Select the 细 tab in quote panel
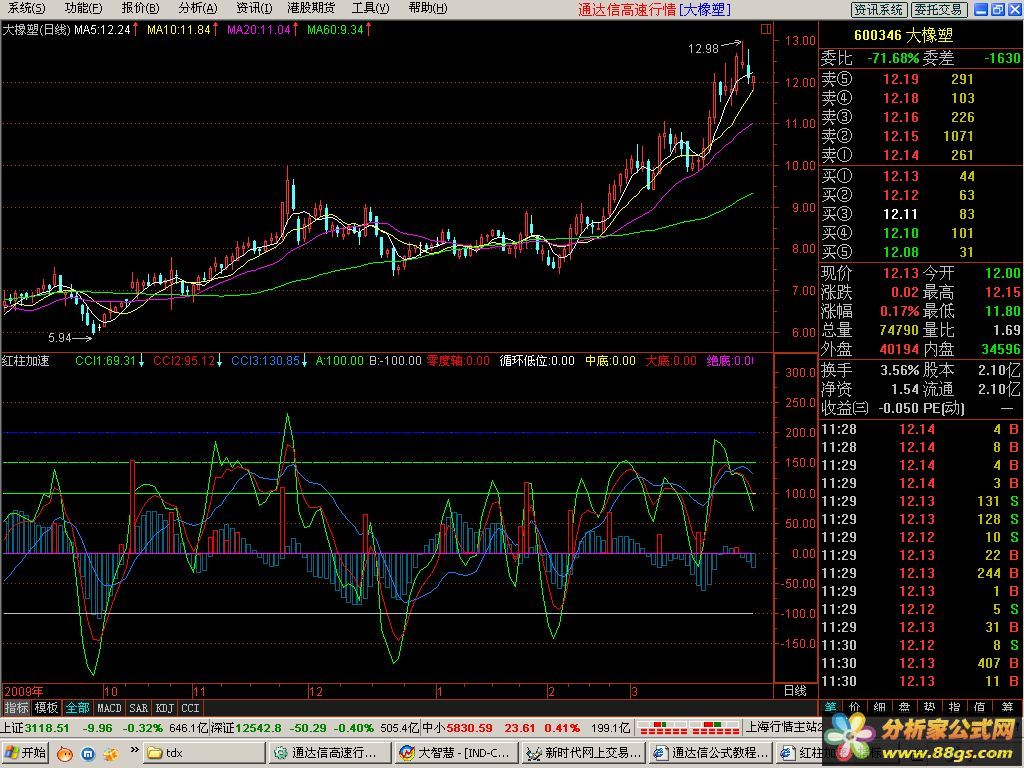The height and width of the screenshot is (768, 1024). coord(880,707)
